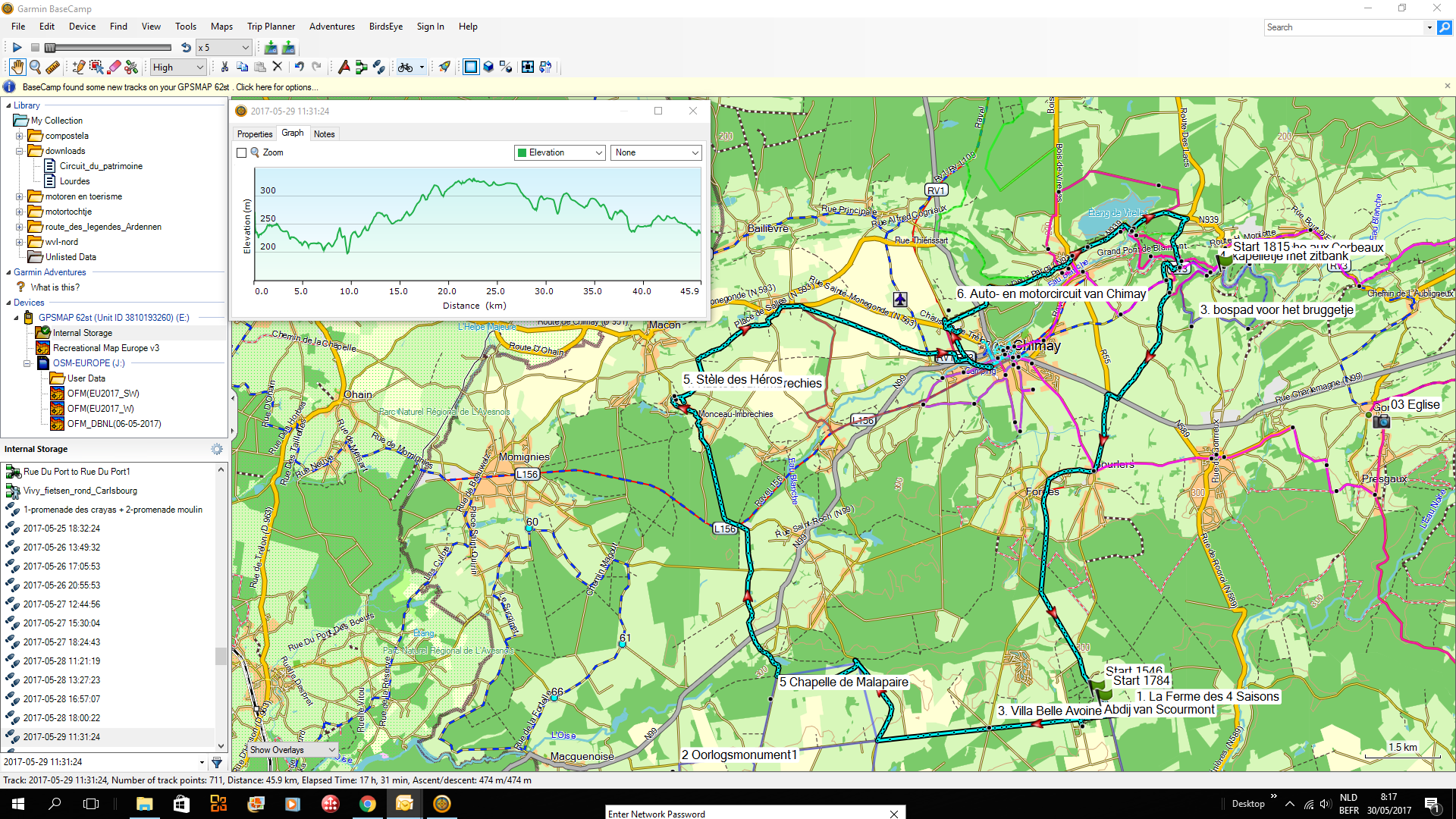Image resolution: width=1456 pixels, height=819 pixels.
Task: Click the New Route tool
Action: 361,67
